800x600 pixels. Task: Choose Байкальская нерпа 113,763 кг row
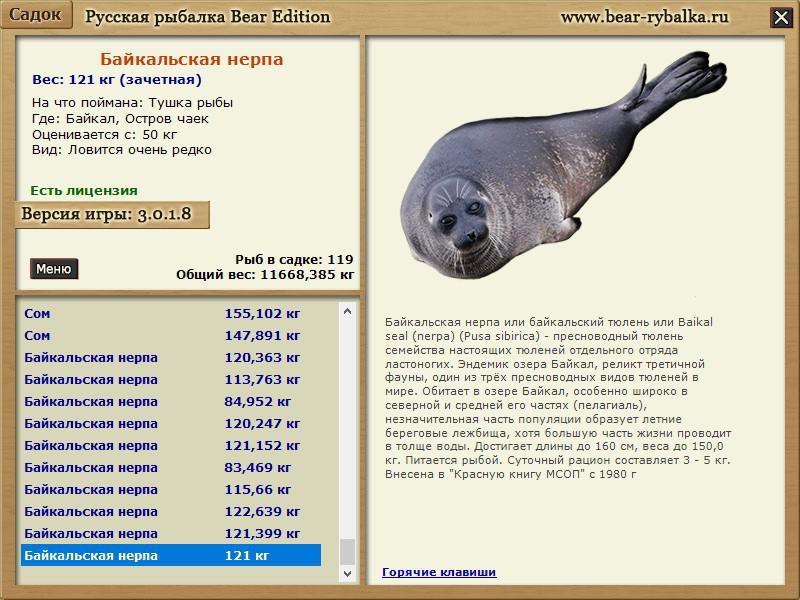(x=170, y=379)
